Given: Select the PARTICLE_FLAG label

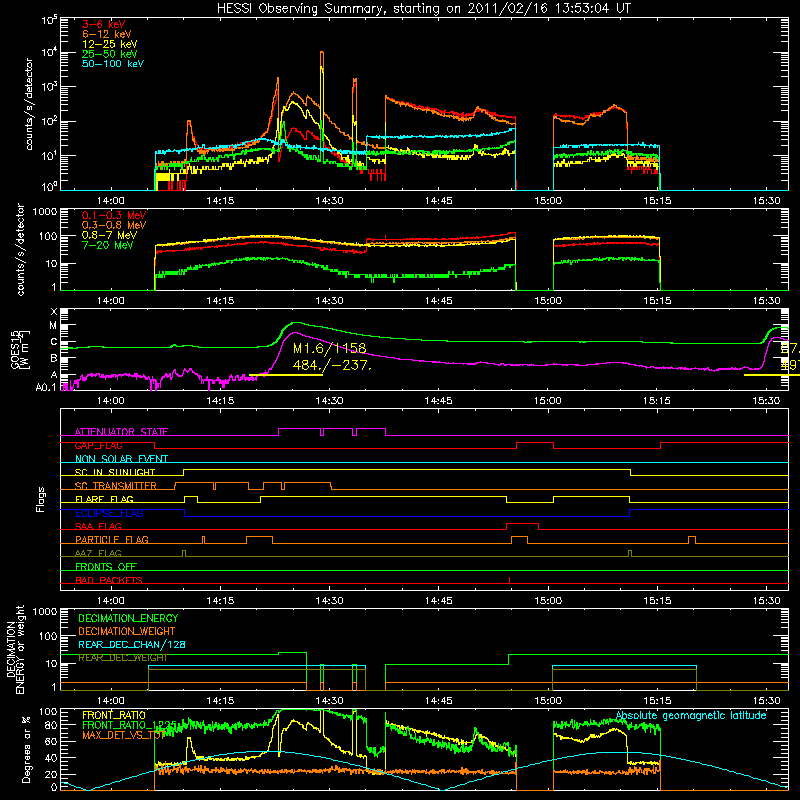Looking at the screenshot, I should [112, 540].
